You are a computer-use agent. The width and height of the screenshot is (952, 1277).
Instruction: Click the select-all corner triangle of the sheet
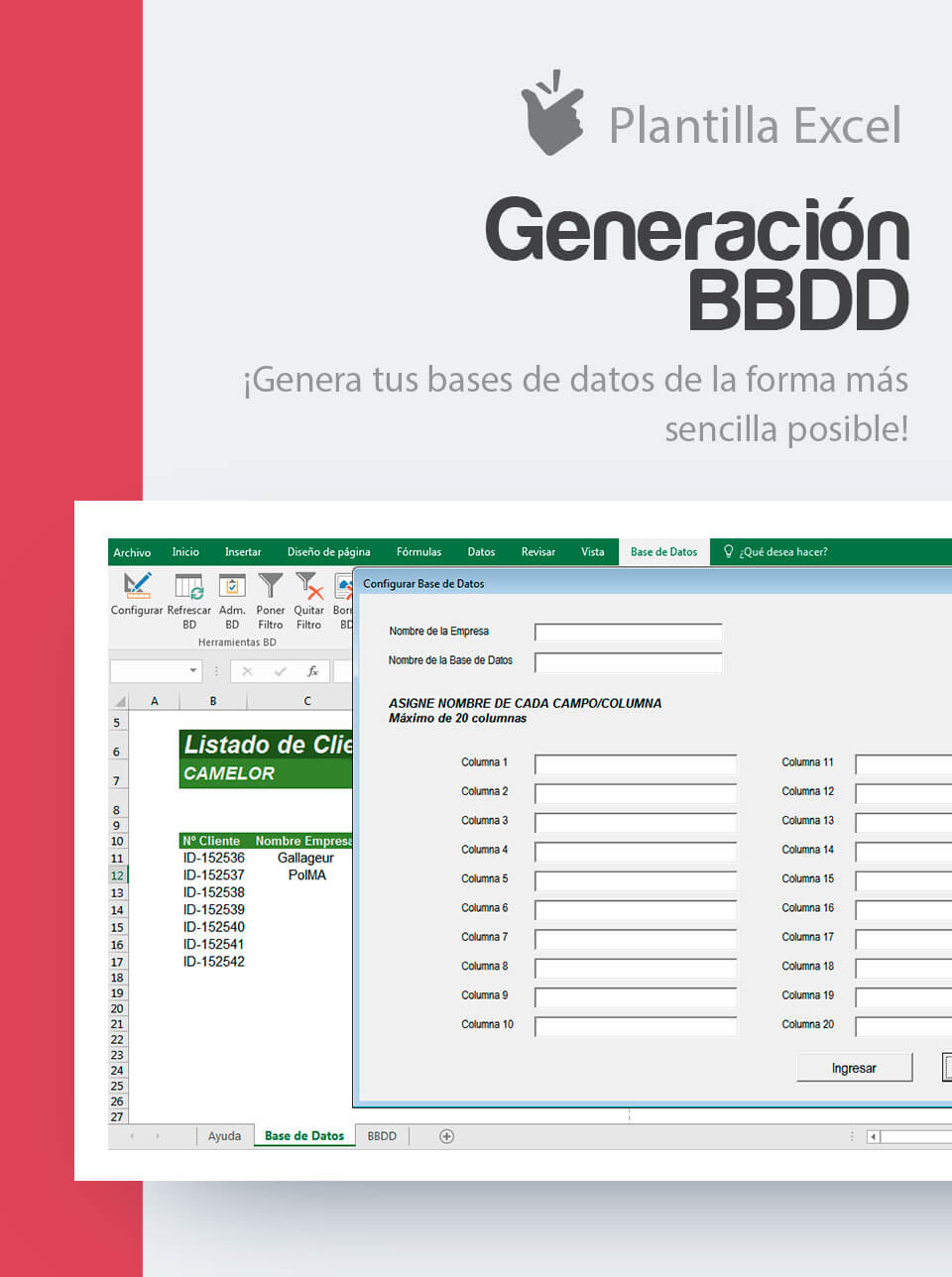point(120,701)
